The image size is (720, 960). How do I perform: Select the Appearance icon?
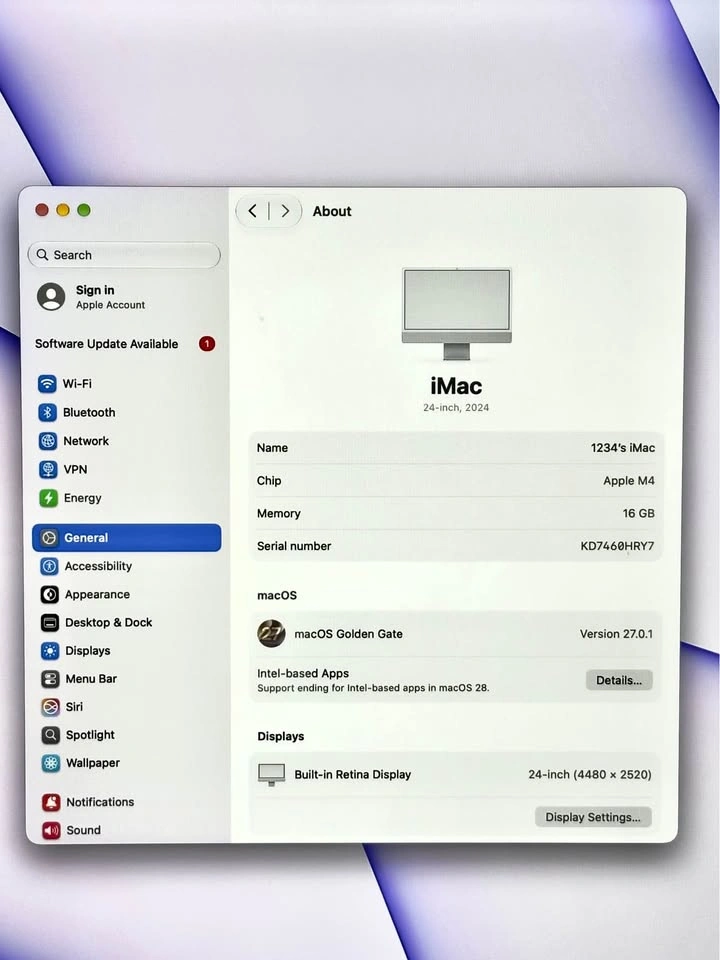pyautogui.click(x=50, y=594)
